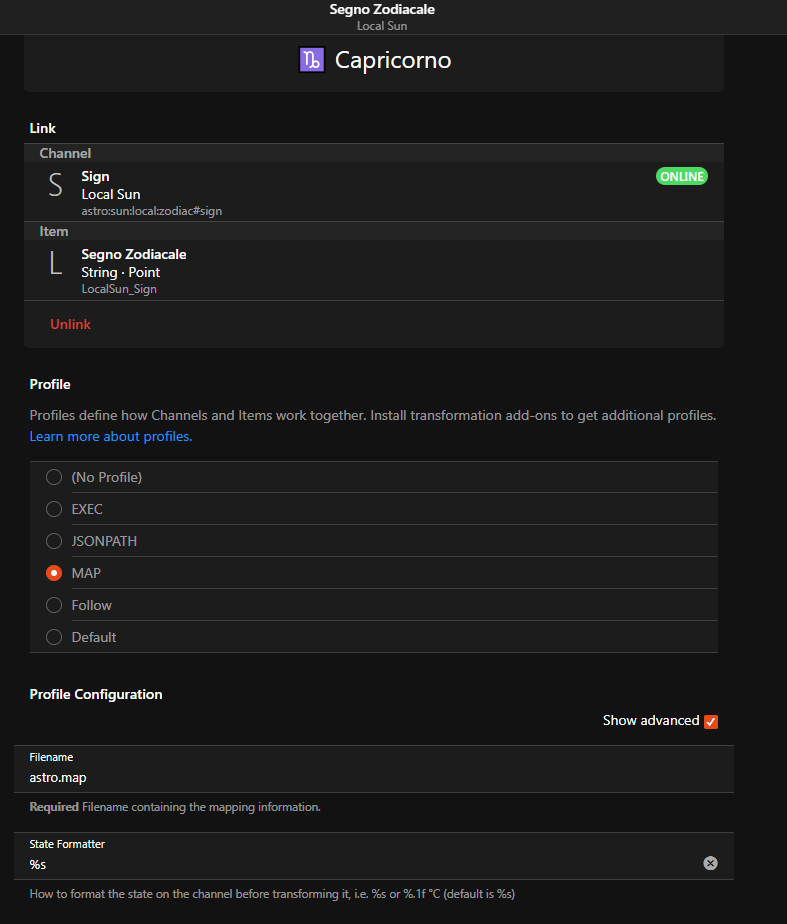Select the Default profile radio button

pyautogui.click(x=54, y=637)
